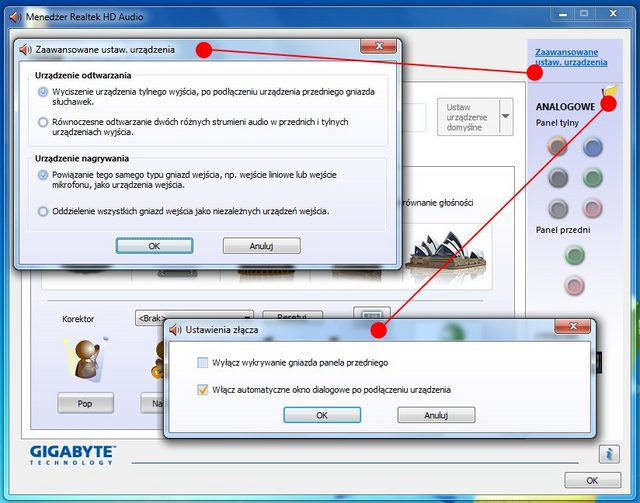Click the pink front panel jack
The width and height of the screenshot is (640, 503).
tap(575, 286)
